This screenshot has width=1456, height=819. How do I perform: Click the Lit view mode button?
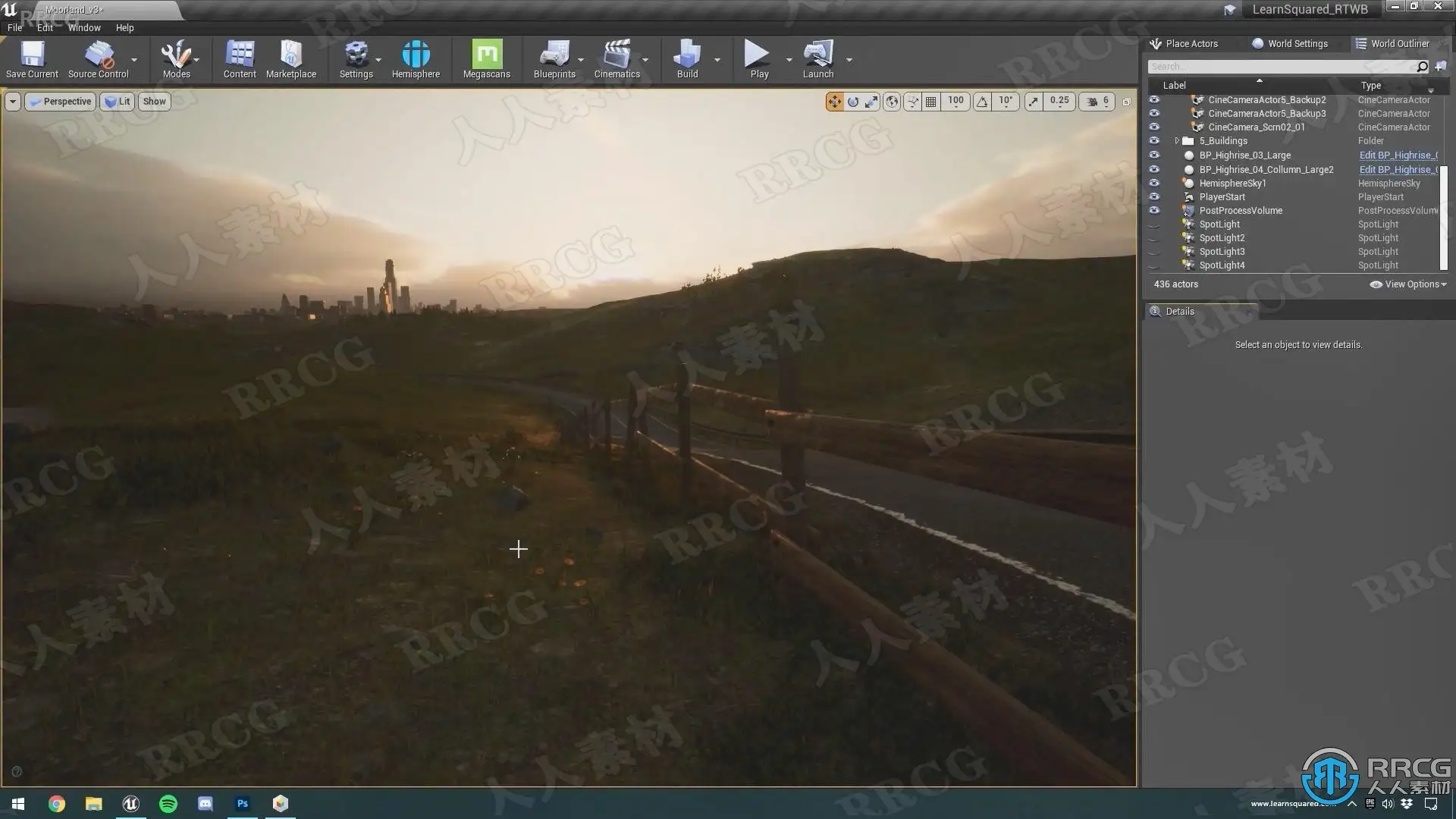[118, 102]
